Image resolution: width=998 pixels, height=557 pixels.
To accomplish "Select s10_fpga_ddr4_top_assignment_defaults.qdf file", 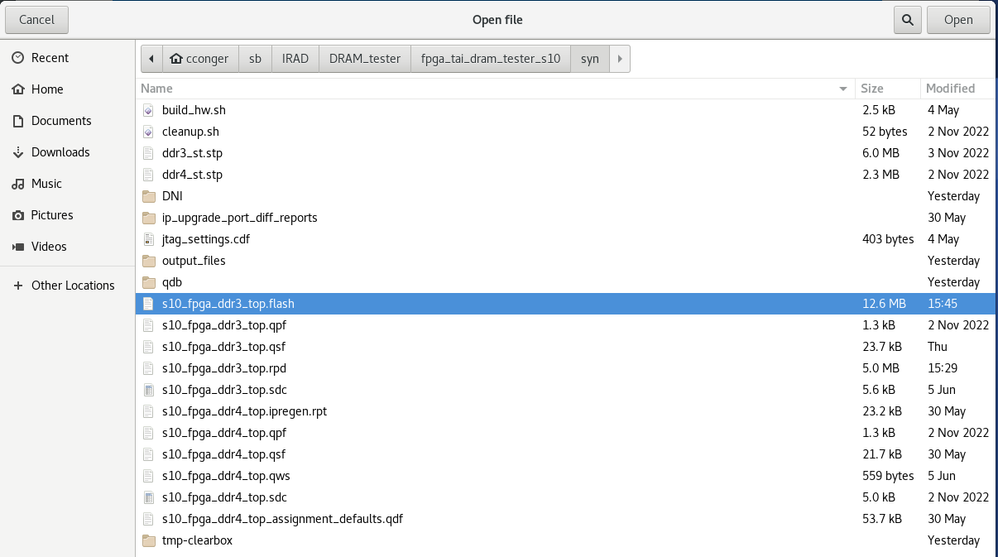I will (x=565, y=519).
